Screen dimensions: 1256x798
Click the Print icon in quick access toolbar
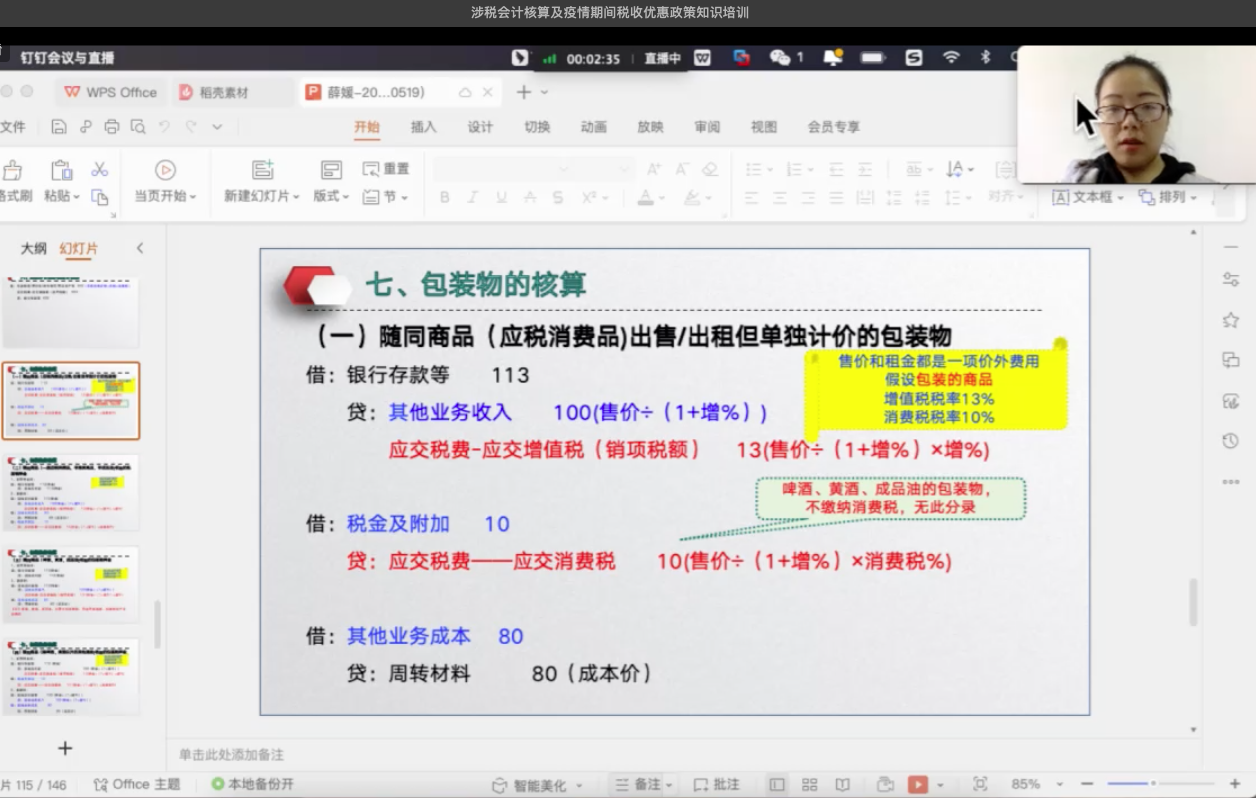point(112,127)
